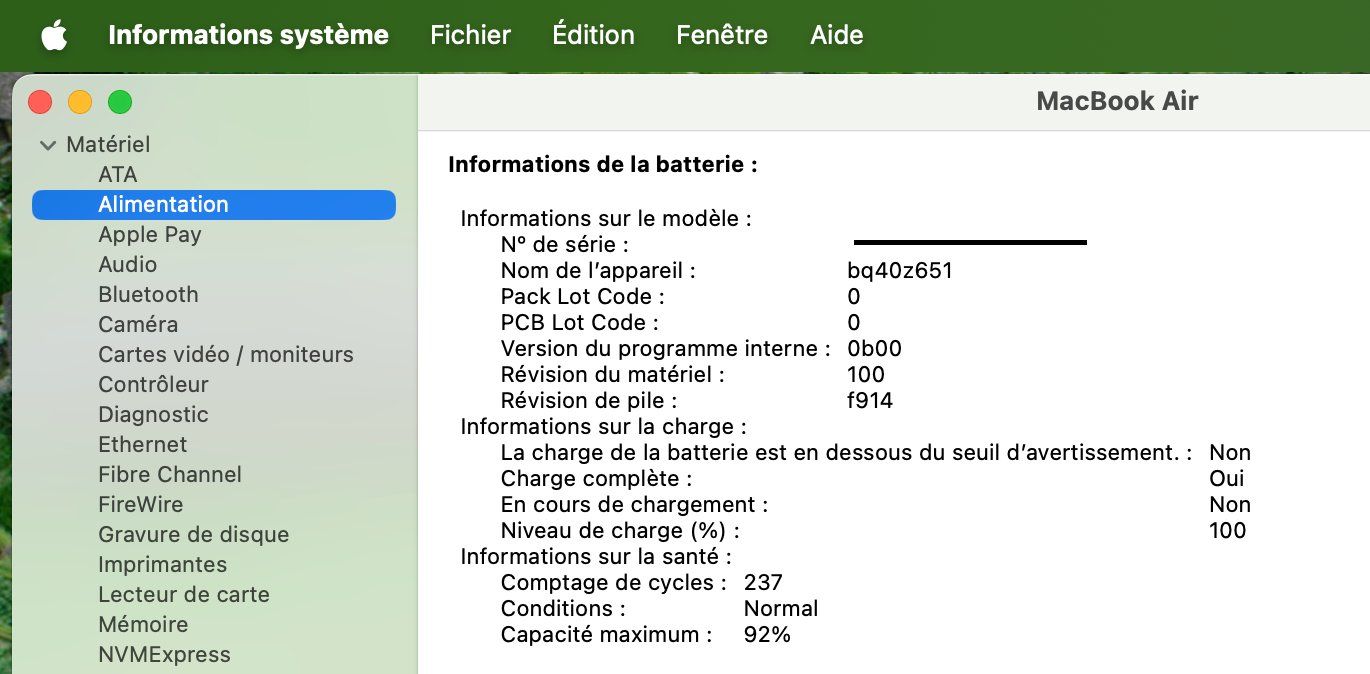Click the Révision de pile label
This screenshot has width=1370, height=674.
click(x=589, y=401)
